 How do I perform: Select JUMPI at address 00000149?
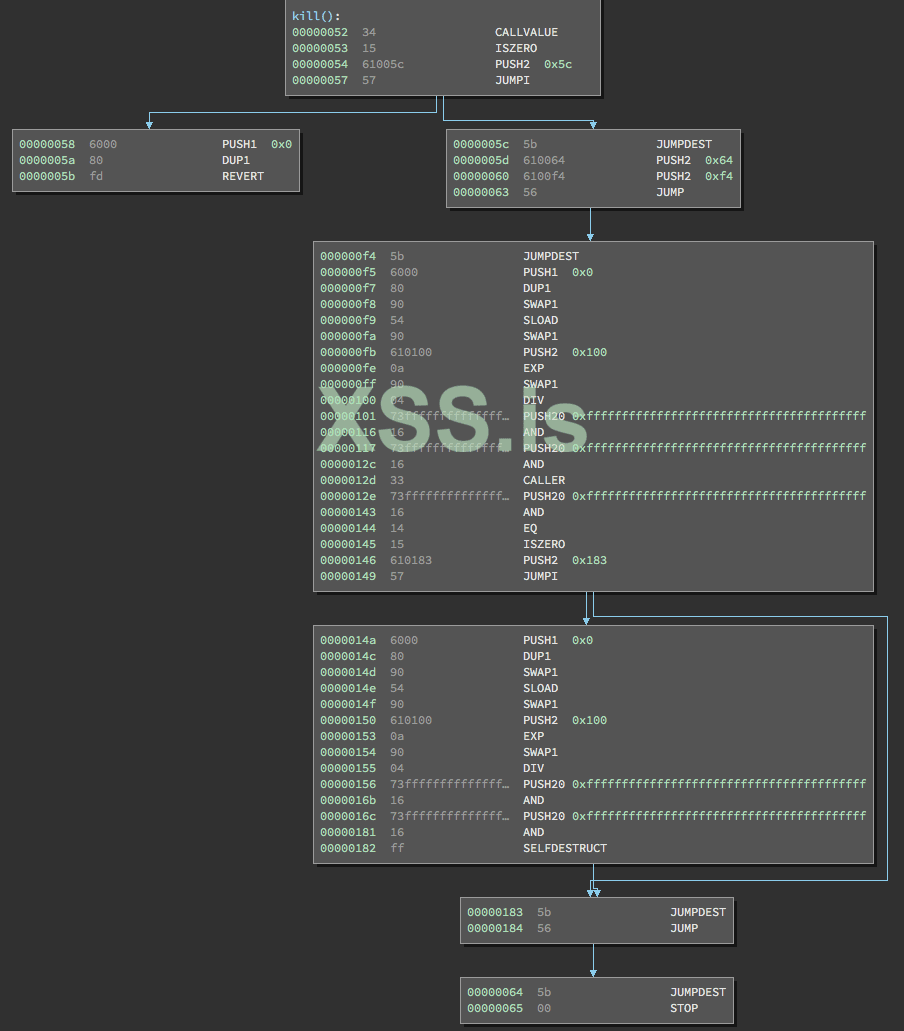pyautogui.click(x=540, y=576)
